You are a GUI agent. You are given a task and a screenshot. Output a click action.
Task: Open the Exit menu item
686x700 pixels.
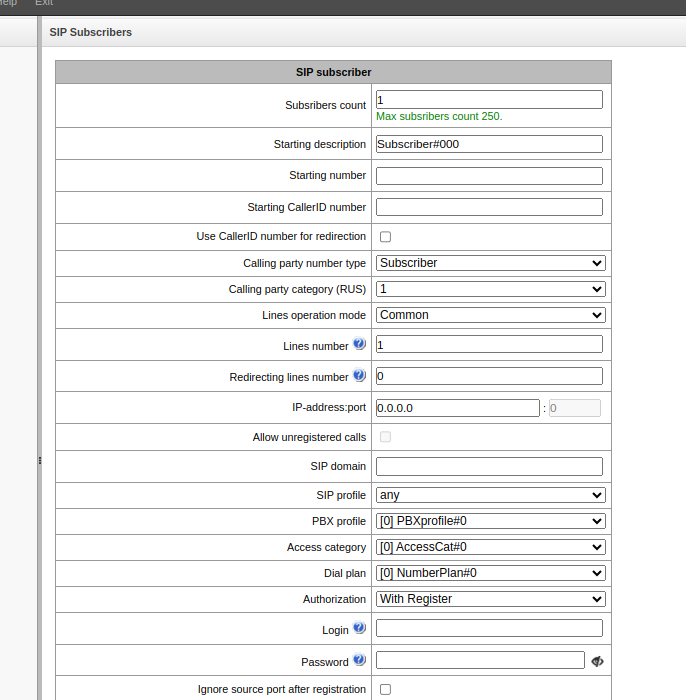tap(44, 3)
